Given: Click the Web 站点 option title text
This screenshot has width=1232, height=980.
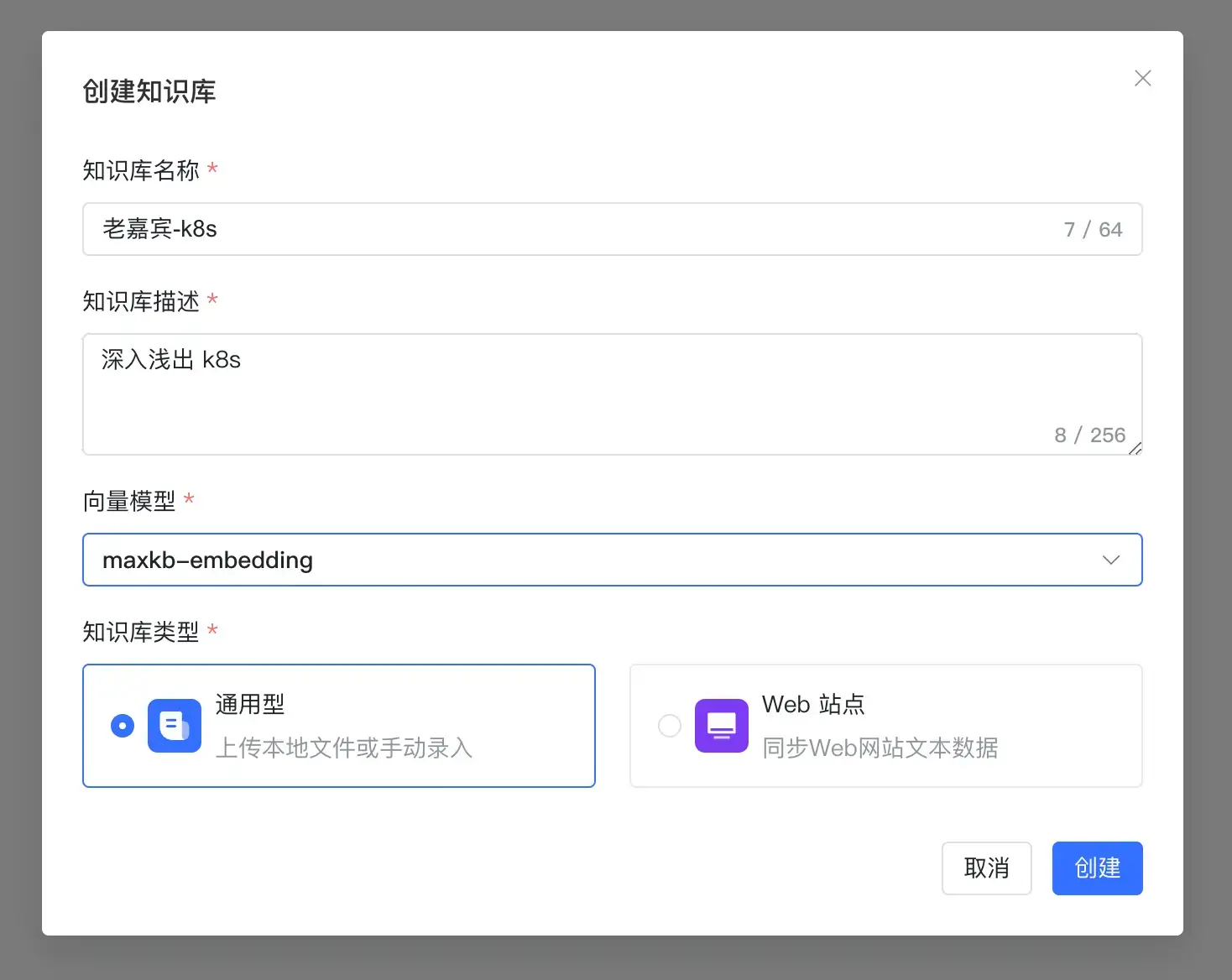Looking at the screenshot, I should click(813, 704).
